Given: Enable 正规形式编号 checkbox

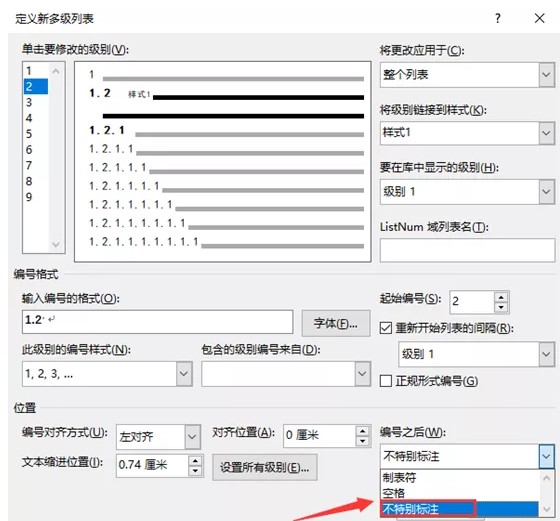Looking at the screenshot, I should click(386, 381).
